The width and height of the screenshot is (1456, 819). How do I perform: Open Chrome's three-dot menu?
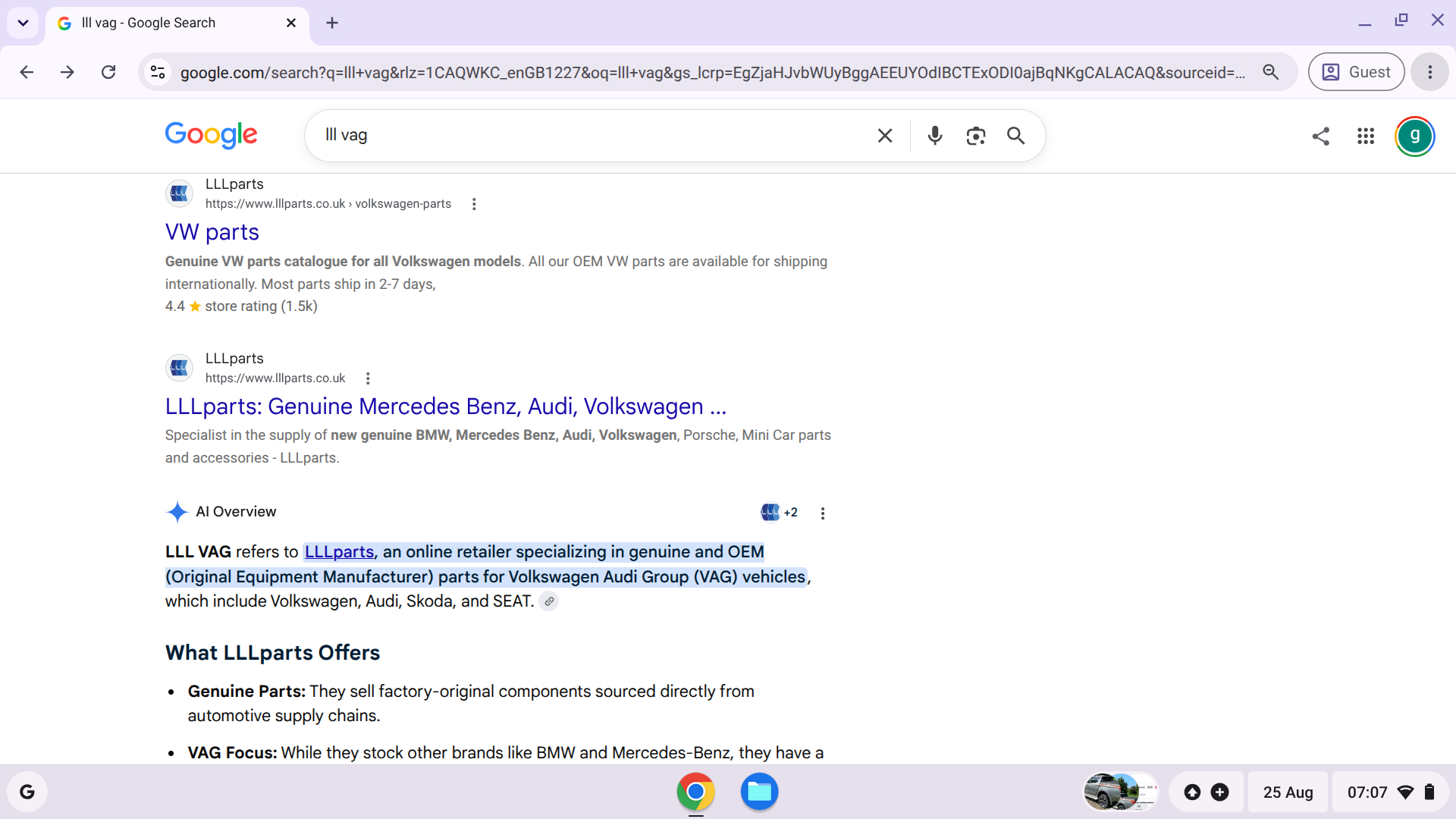click(x=1430, y=72)
